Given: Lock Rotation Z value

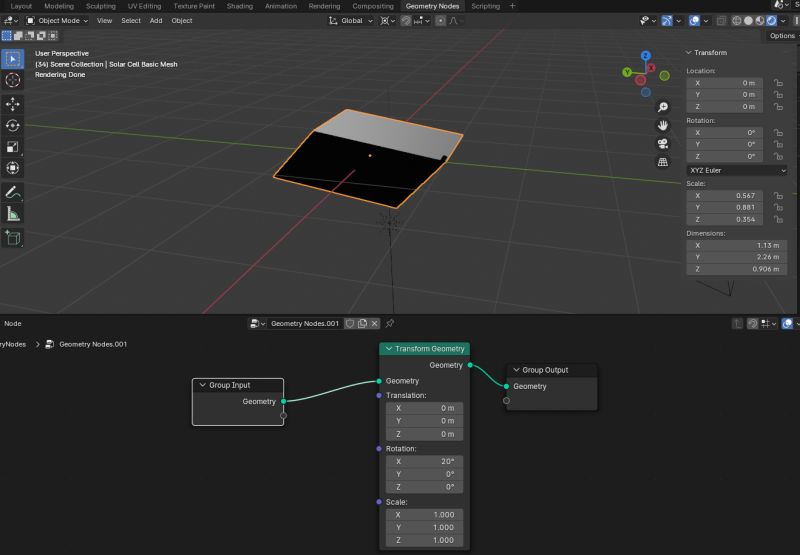Looking at the screenshot, I should [778, 157].
